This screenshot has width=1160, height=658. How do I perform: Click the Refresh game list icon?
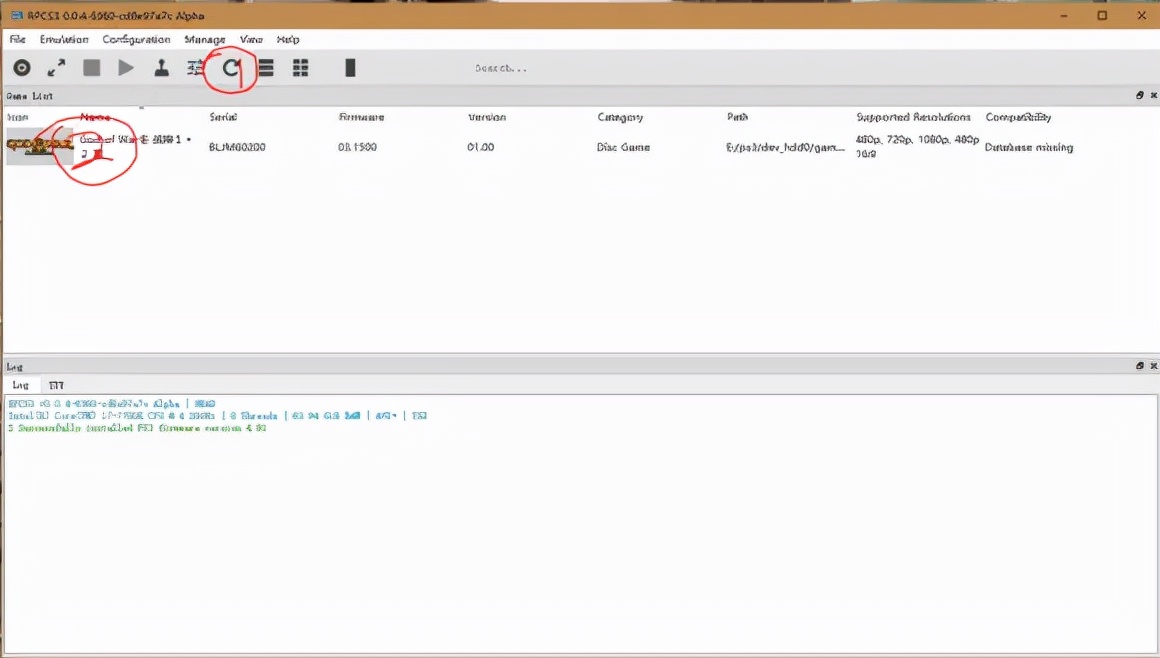click(x=231, y=68)
